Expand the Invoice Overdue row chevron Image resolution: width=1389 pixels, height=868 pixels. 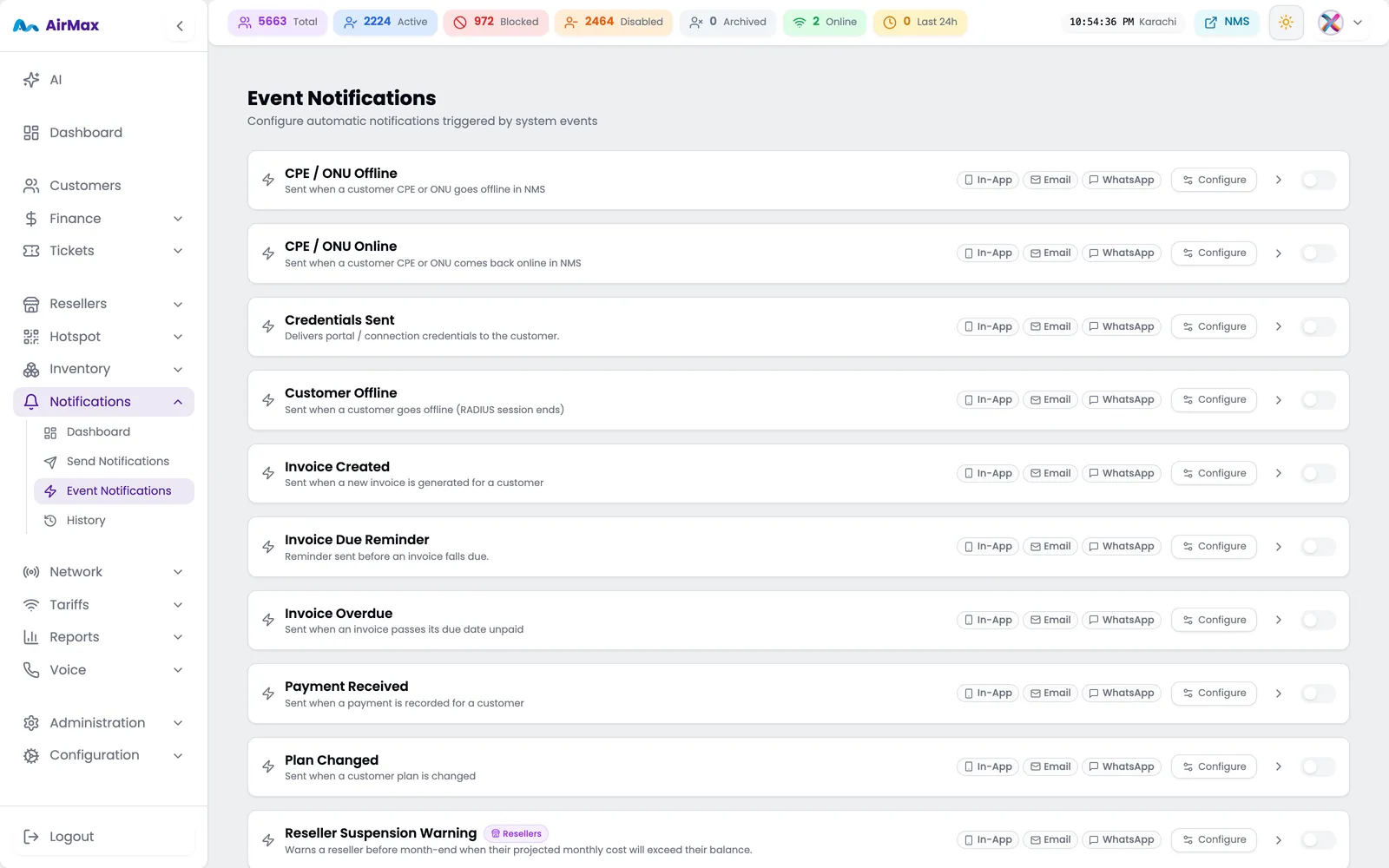pyautogui.click(x=1279, y=620)
